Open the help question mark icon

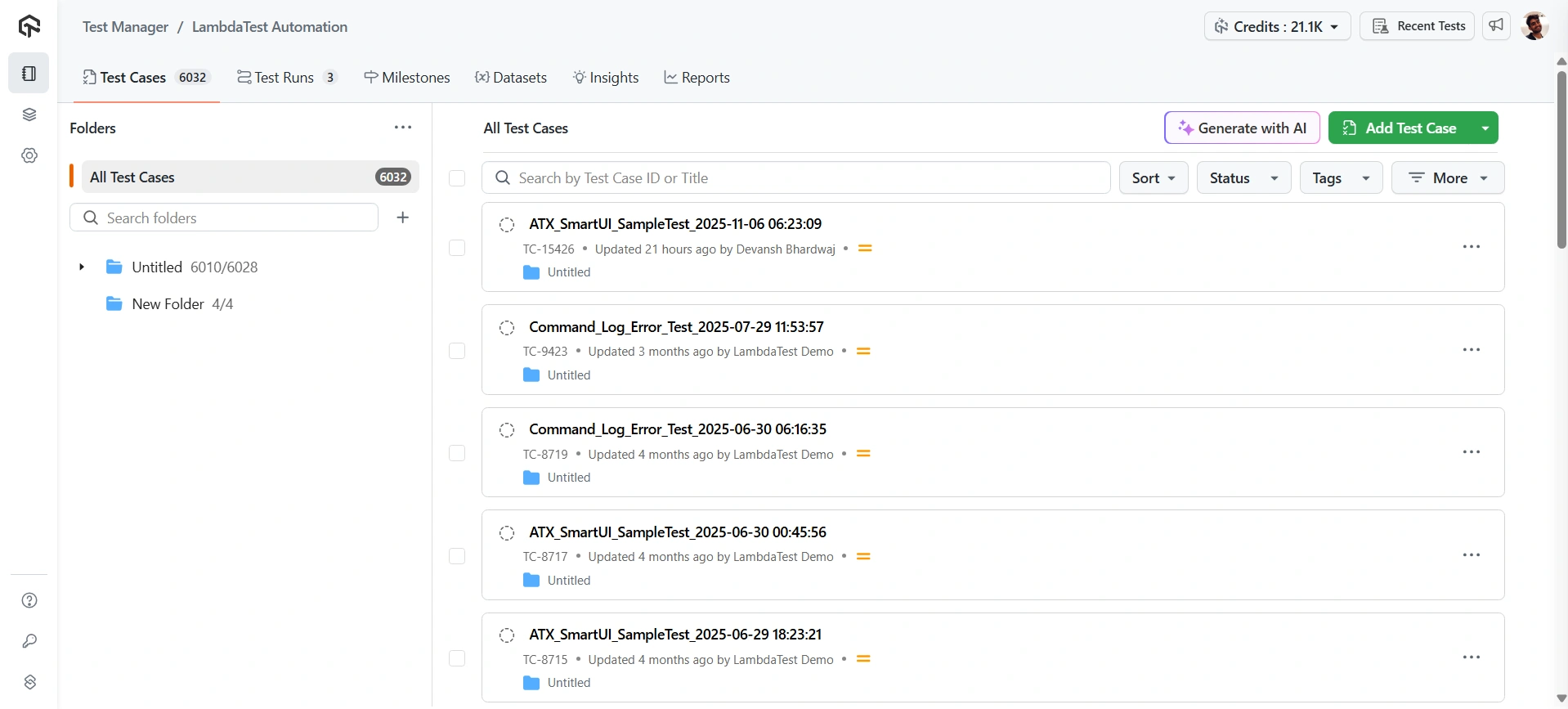coord(29,600)
